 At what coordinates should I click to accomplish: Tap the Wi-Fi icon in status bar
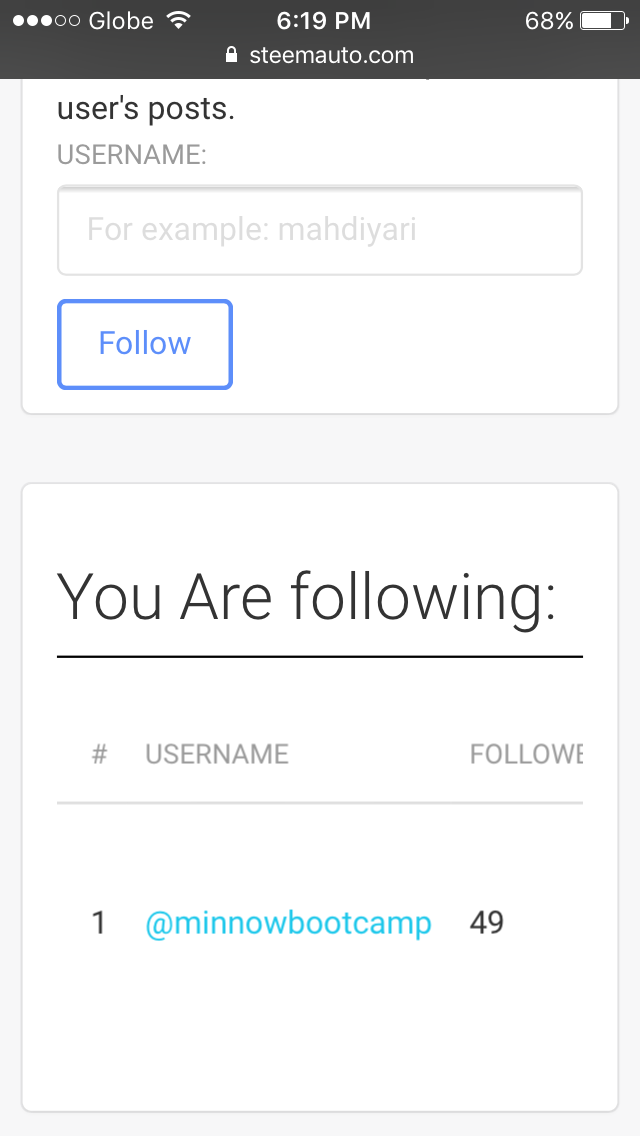(178, 20)
